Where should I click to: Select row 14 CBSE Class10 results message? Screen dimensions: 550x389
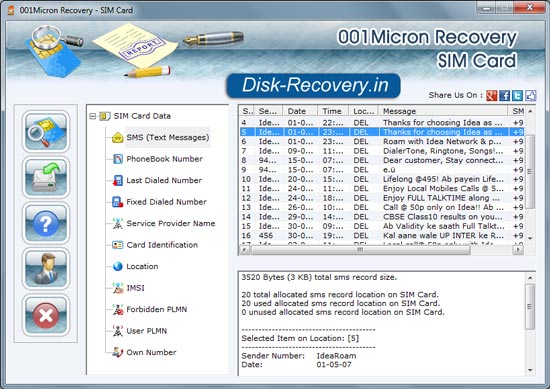click(x=382, y=217)
